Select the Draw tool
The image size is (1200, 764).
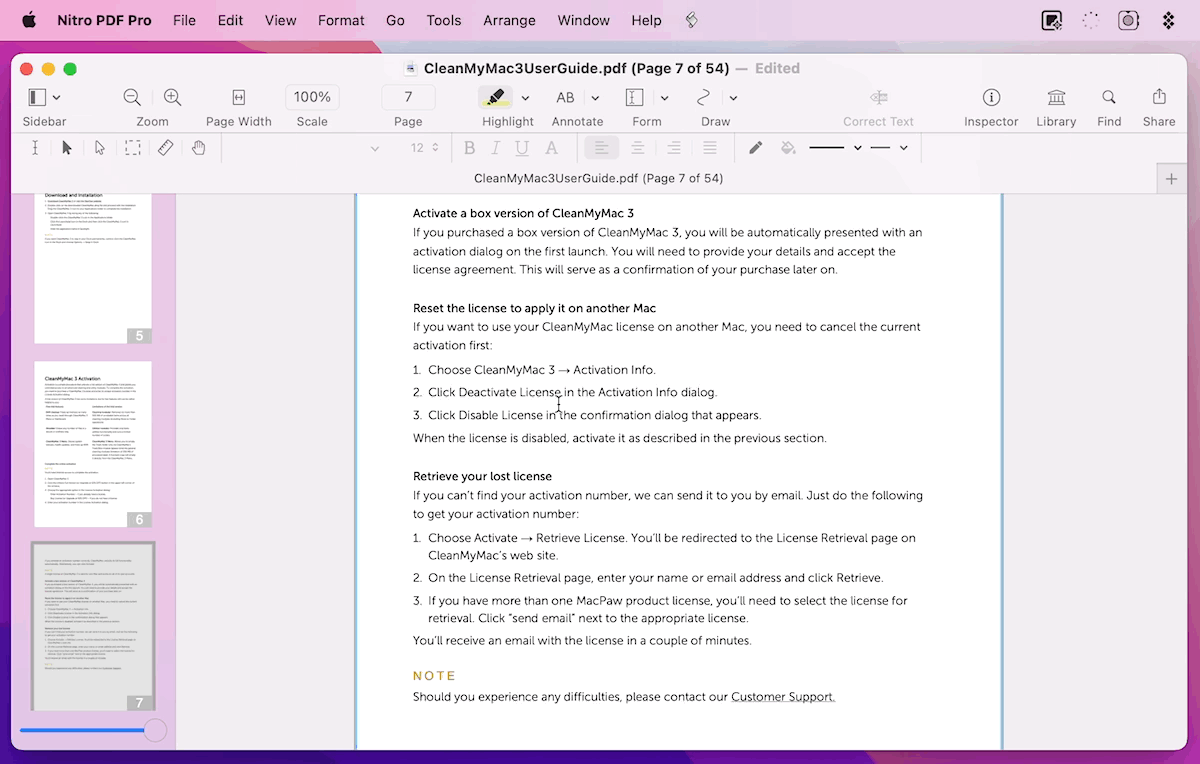point(704,97)
